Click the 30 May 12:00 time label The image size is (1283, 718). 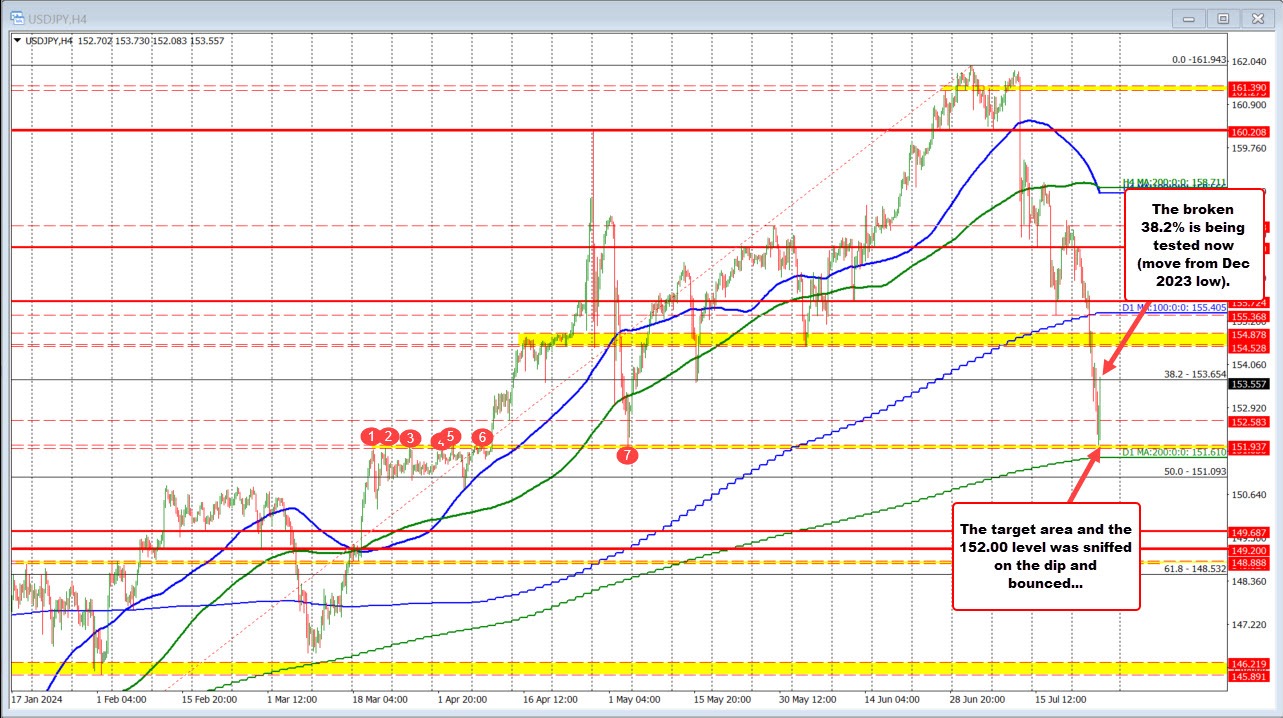click(x=809, y=698)
